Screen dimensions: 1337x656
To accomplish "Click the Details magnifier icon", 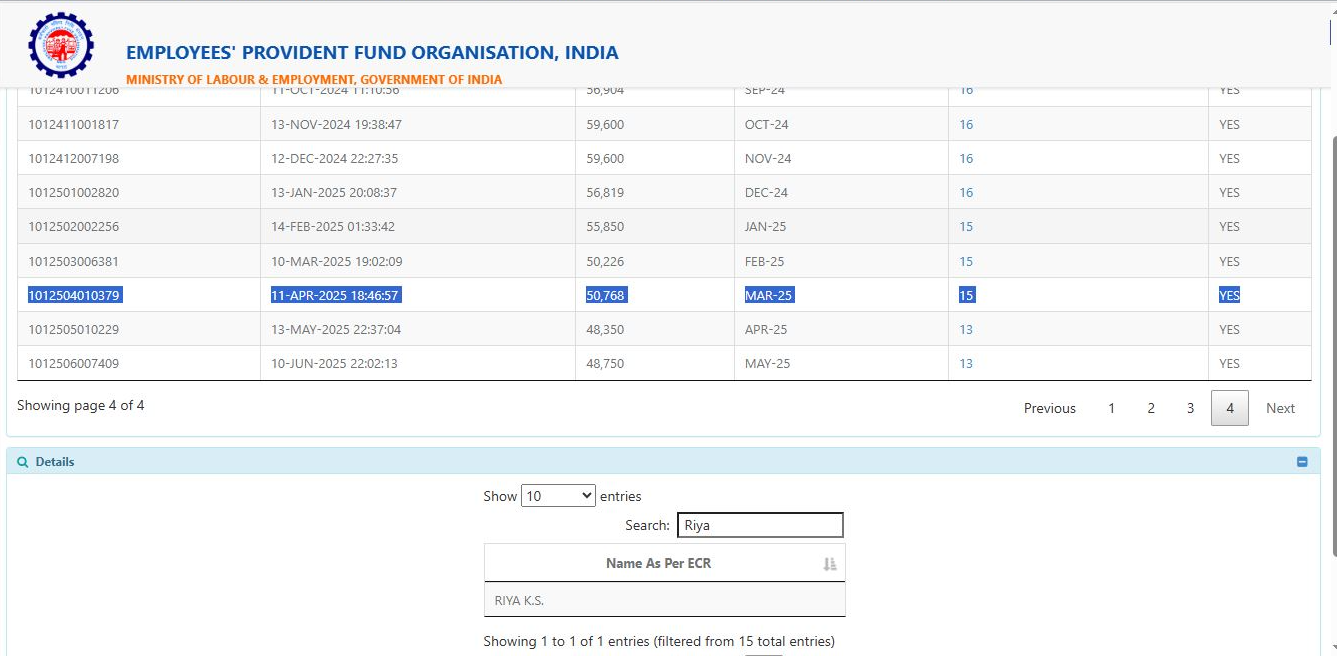I will coord(23,462).
